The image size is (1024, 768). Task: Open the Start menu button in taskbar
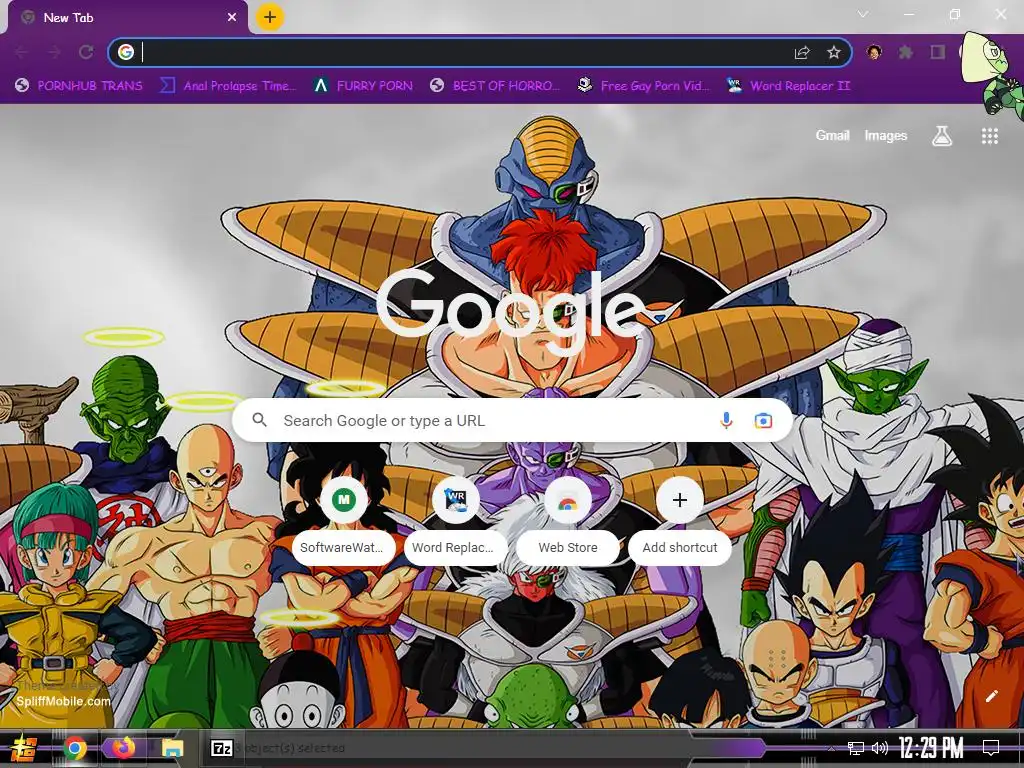(24, 748)
